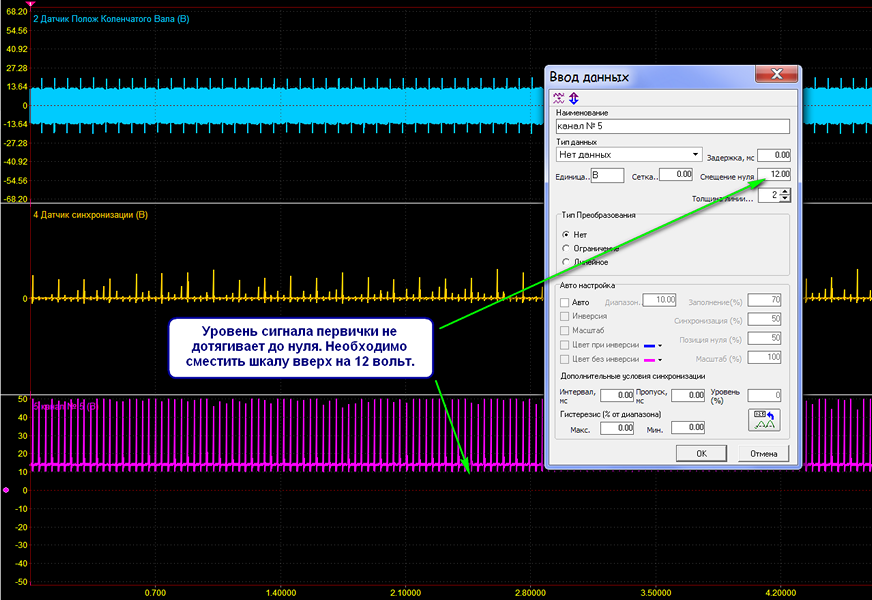This screenshot has width=872, height=600.
Task: Click the magenta zero marker on channel 5 axis
Action: (6, 490)
